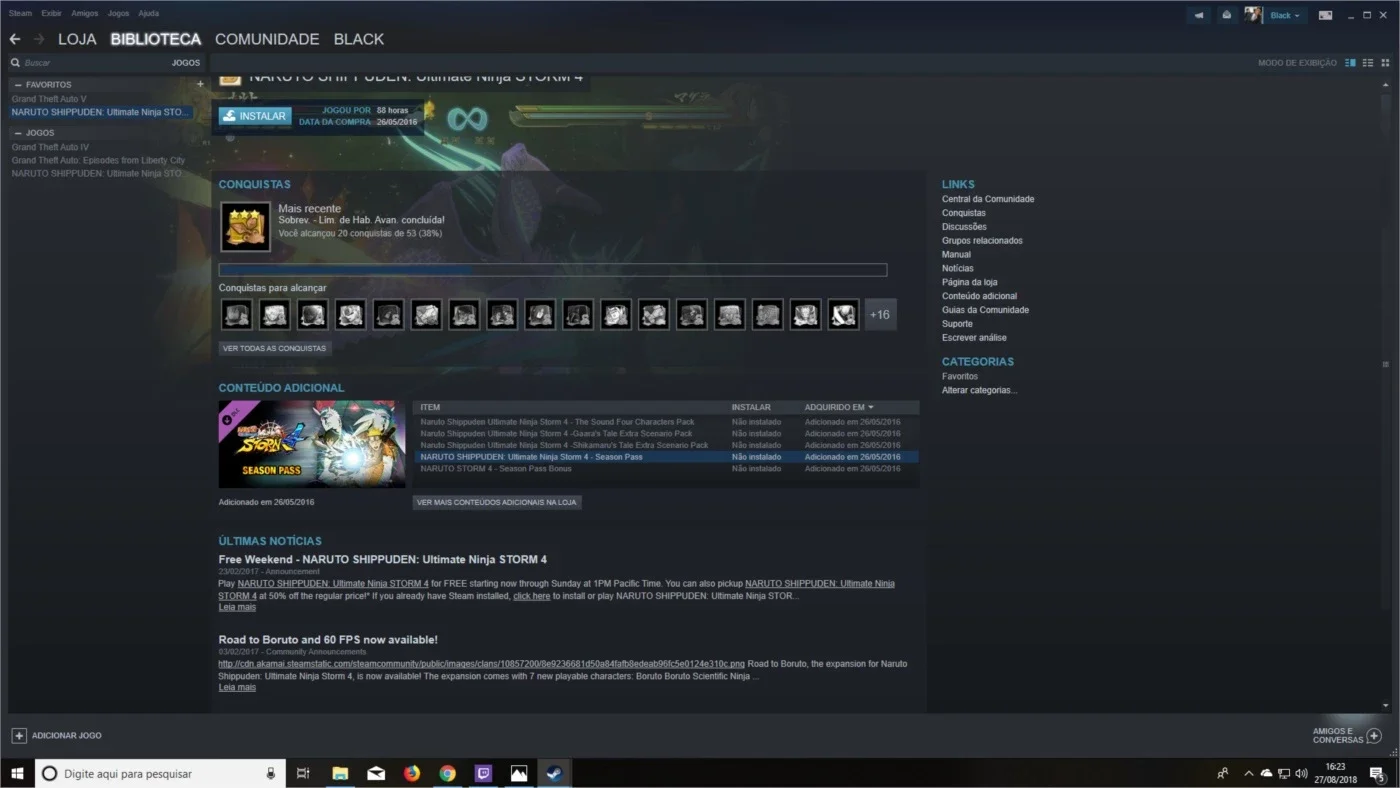The height and width of the screenshot is (788, 1400).
Task: Open the Página da loja link
Action: point(969,282)
